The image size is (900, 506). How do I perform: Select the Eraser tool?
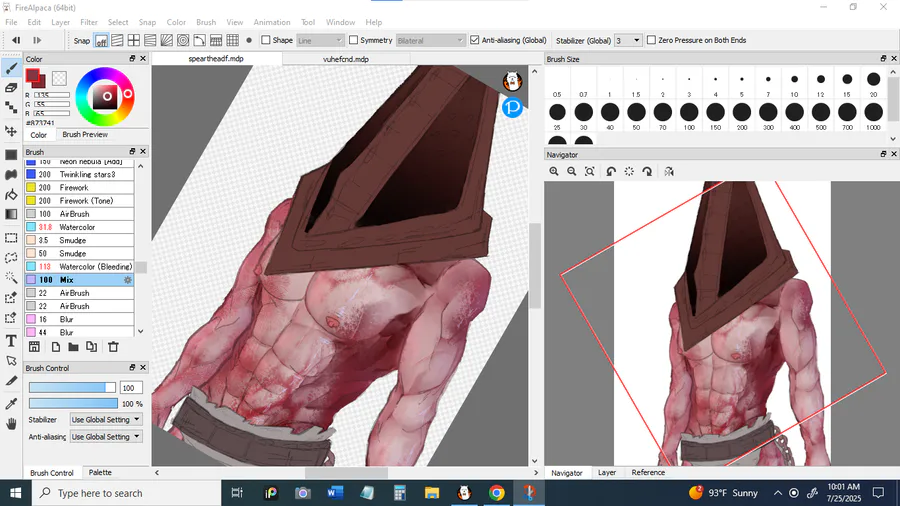click(11, 88)
